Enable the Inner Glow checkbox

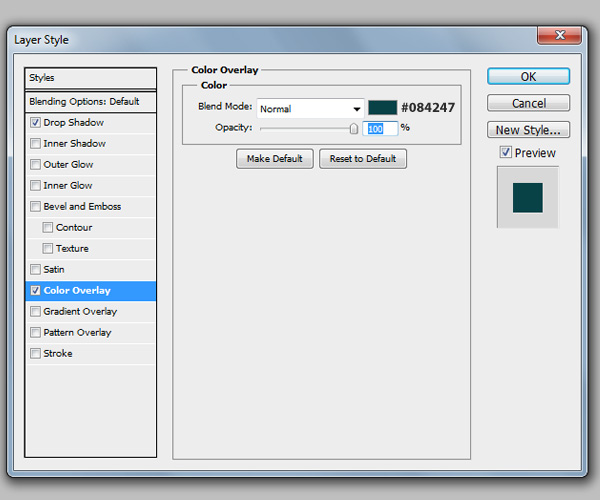point(35,186)
